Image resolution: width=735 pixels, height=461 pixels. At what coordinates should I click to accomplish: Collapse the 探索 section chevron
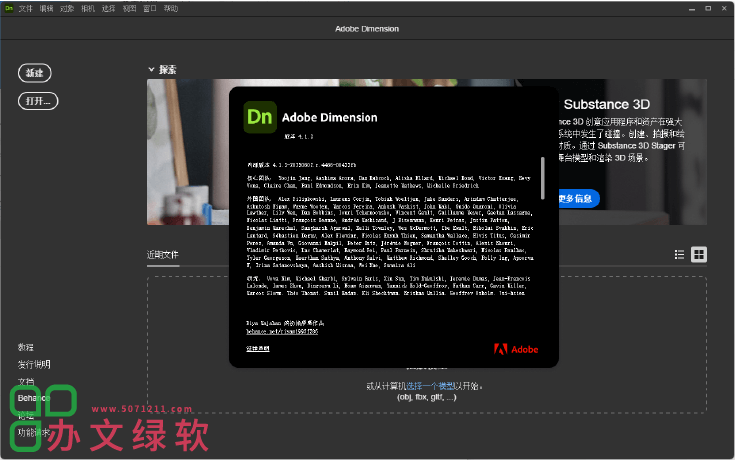pos(151,69)
